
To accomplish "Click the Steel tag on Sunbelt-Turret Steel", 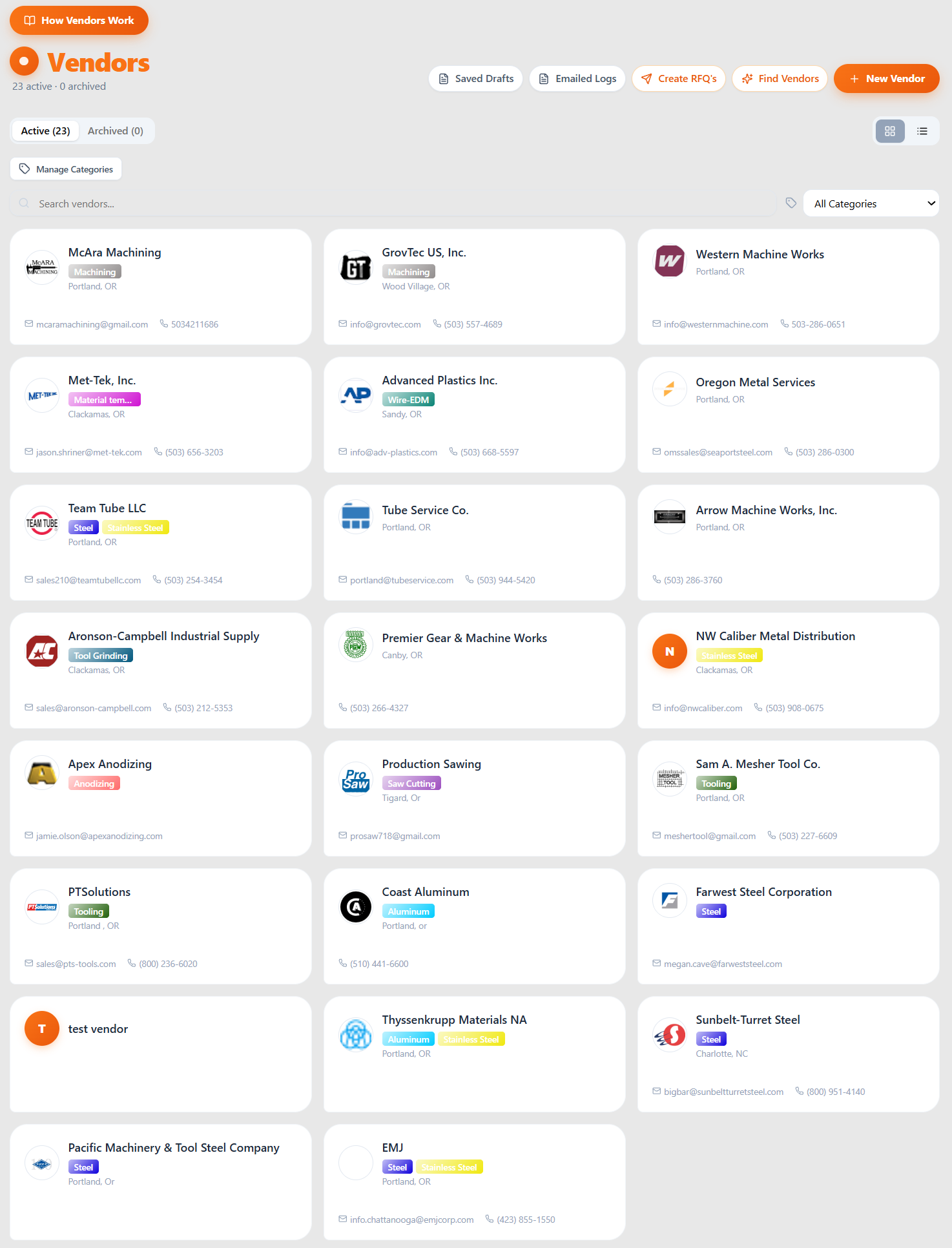I will 711,1039.
